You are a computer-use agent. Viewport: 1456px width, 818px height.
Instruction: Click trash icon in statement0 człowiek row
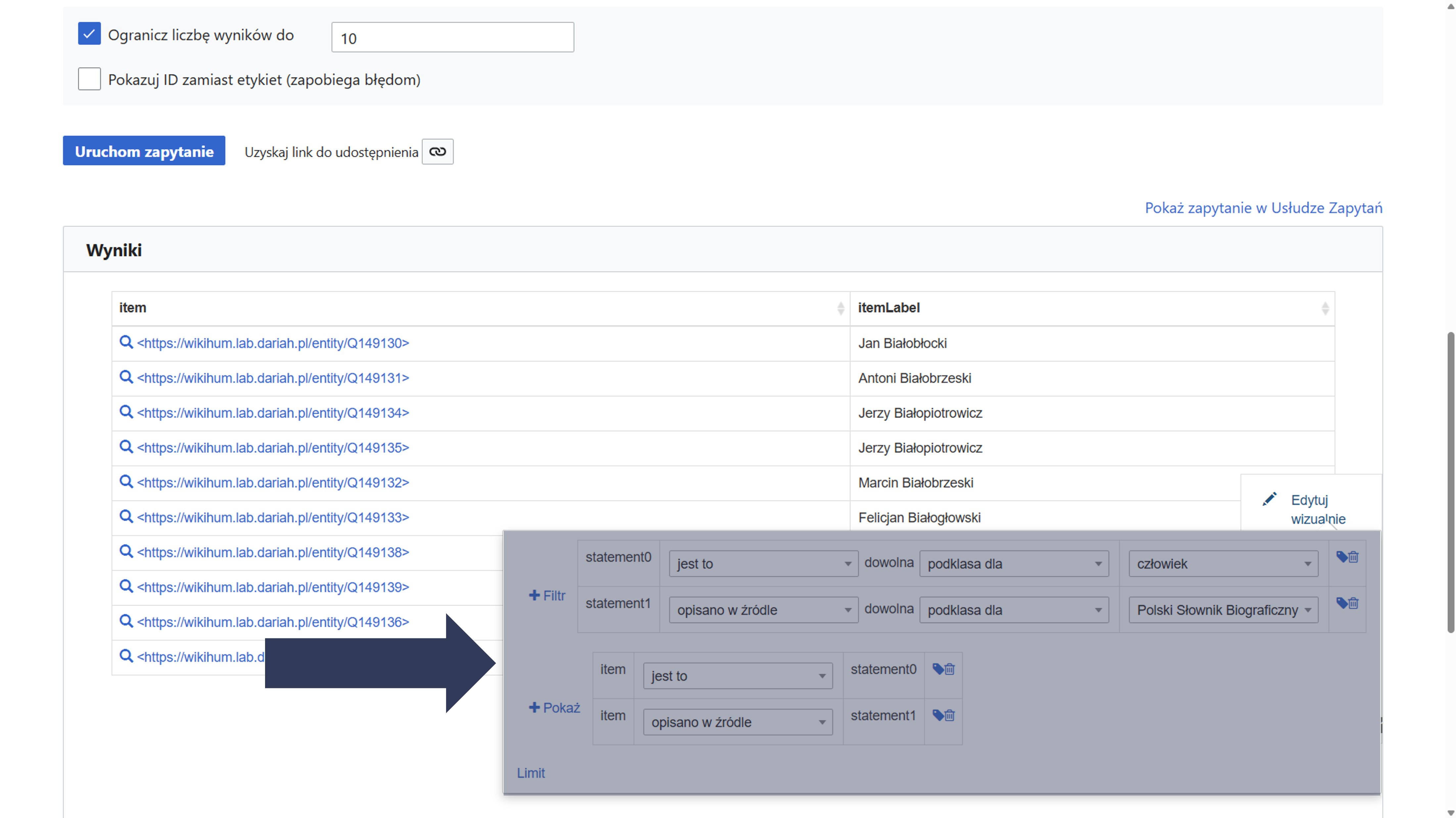[x=1354, y=557]
